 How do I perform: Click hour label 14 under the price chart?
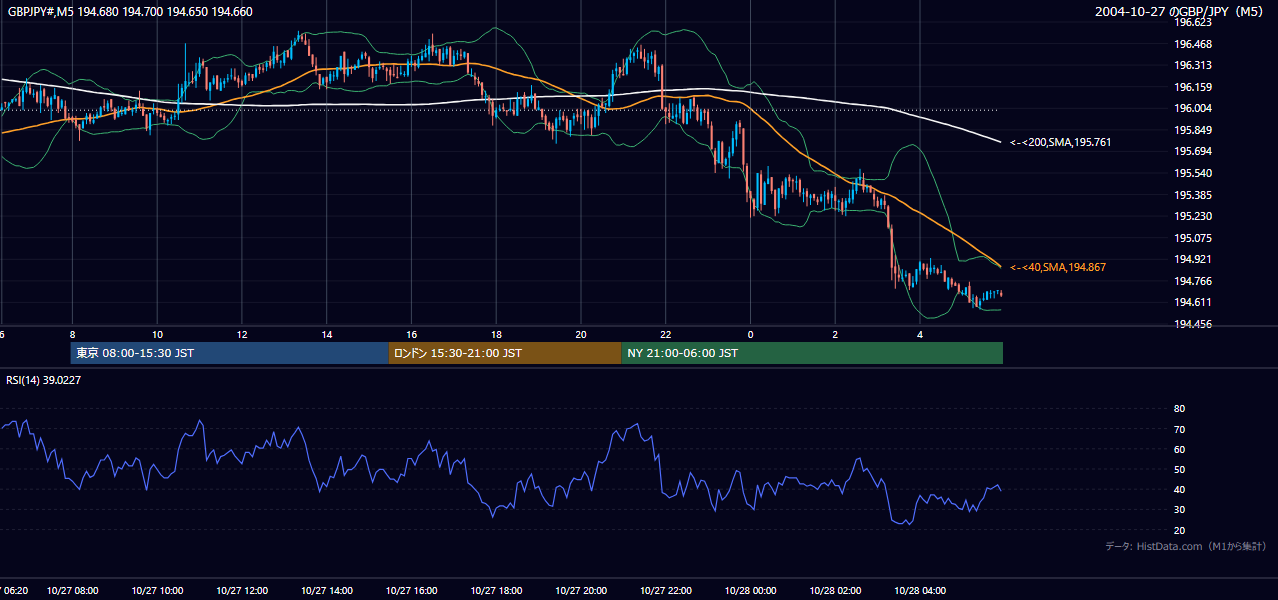pos(327,334)
